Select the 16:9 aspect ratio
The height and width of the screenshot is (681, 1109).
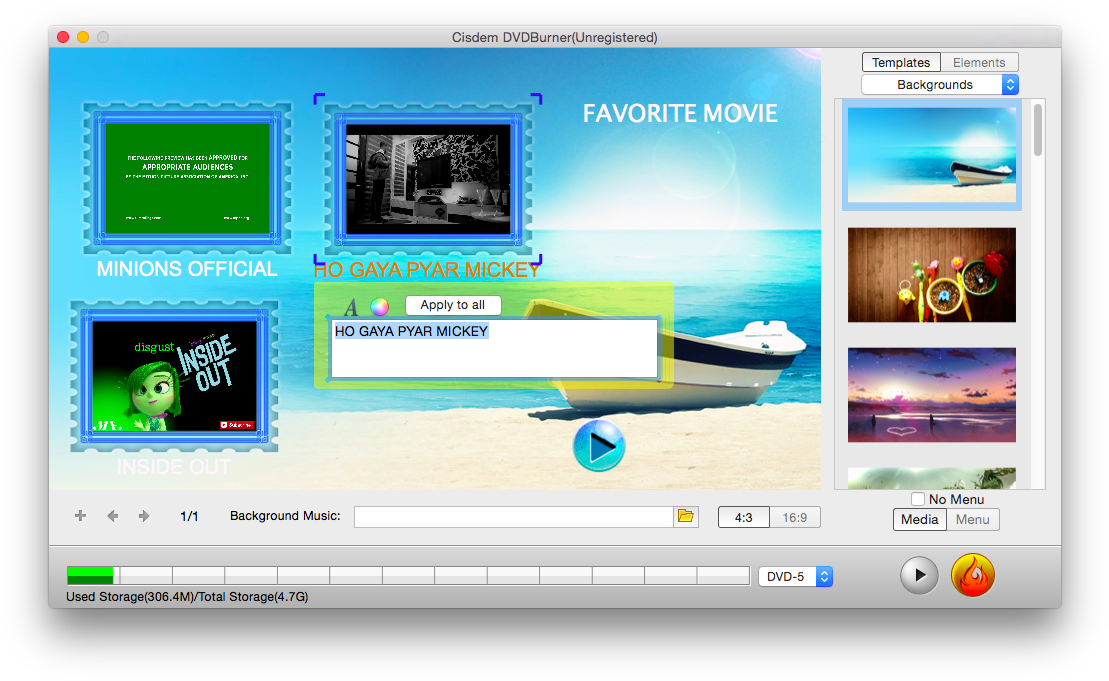(x=795, y=518)
